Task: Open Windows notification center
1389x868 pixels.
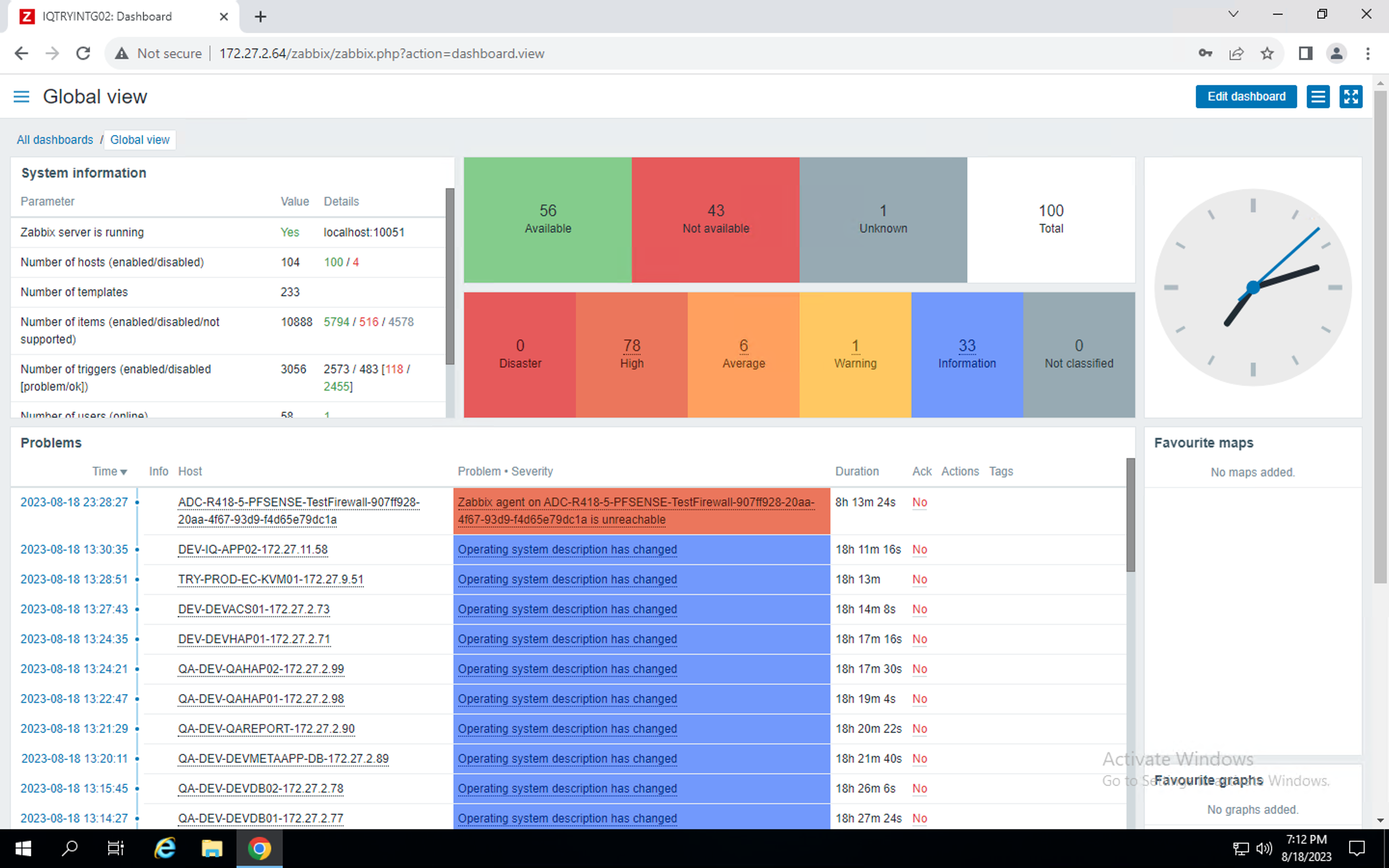Action: (x=1358, y=849)
